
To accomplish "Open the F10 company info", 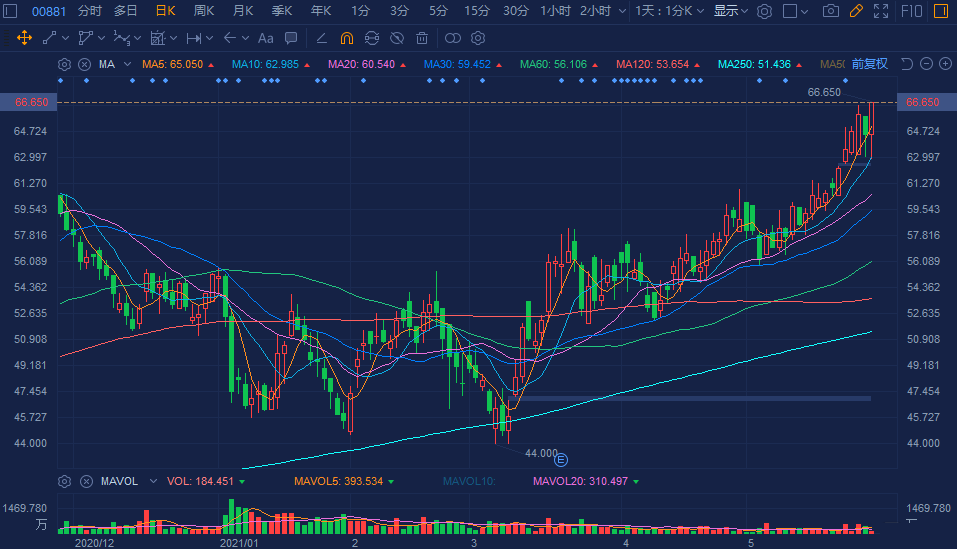I will coord(911,11).
